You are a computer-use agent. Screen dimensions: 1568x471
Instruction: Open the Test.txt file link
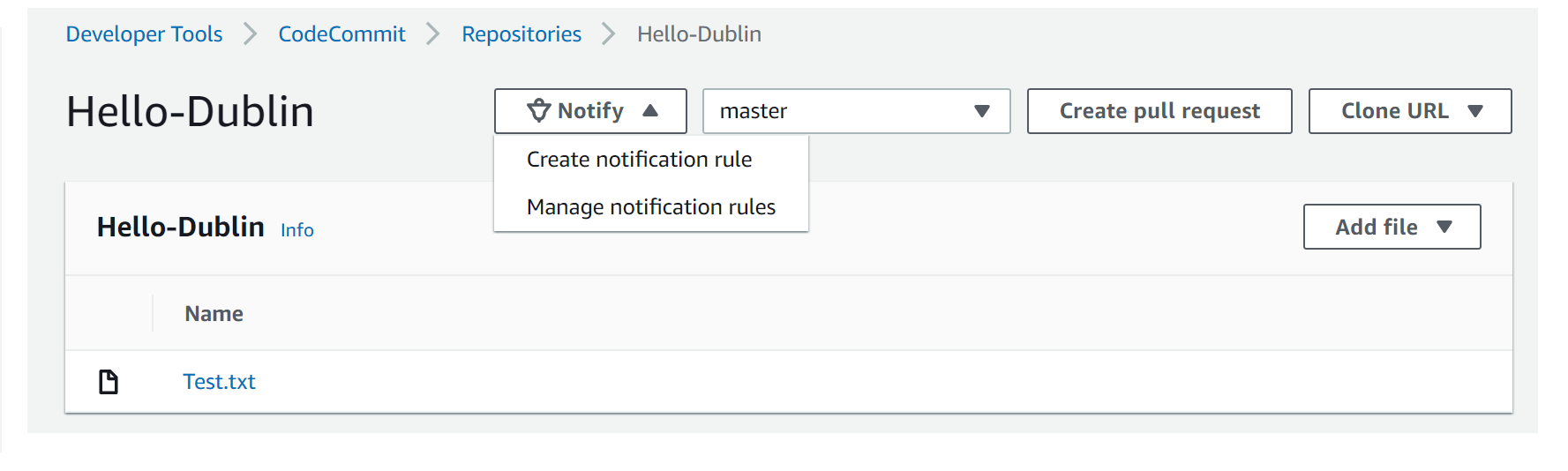pos(219,382)
